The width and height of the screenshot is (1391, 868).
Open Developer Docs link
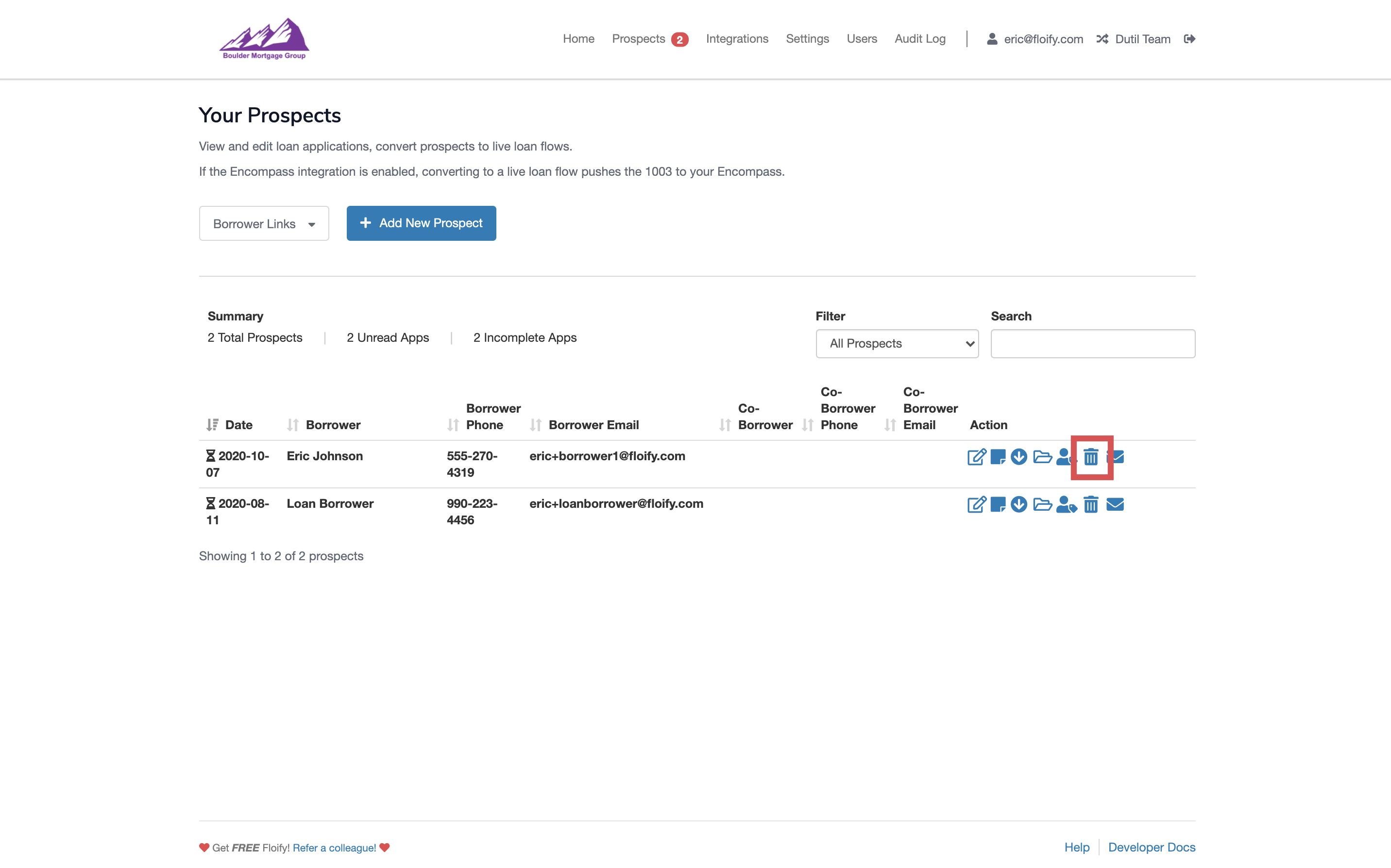point(1152,847)
